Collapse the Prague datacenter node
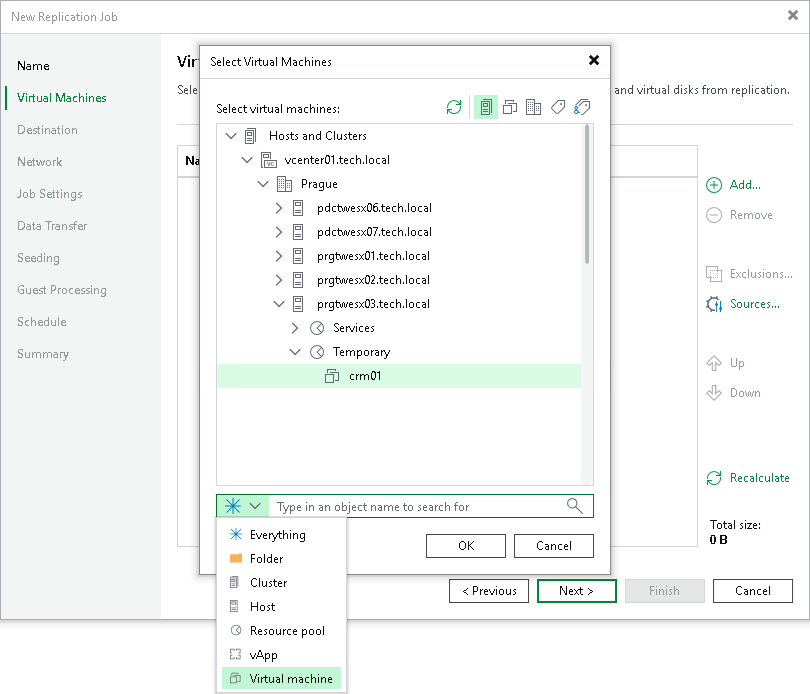This screenshot has width=810, height=694. [x=263, y=184]
